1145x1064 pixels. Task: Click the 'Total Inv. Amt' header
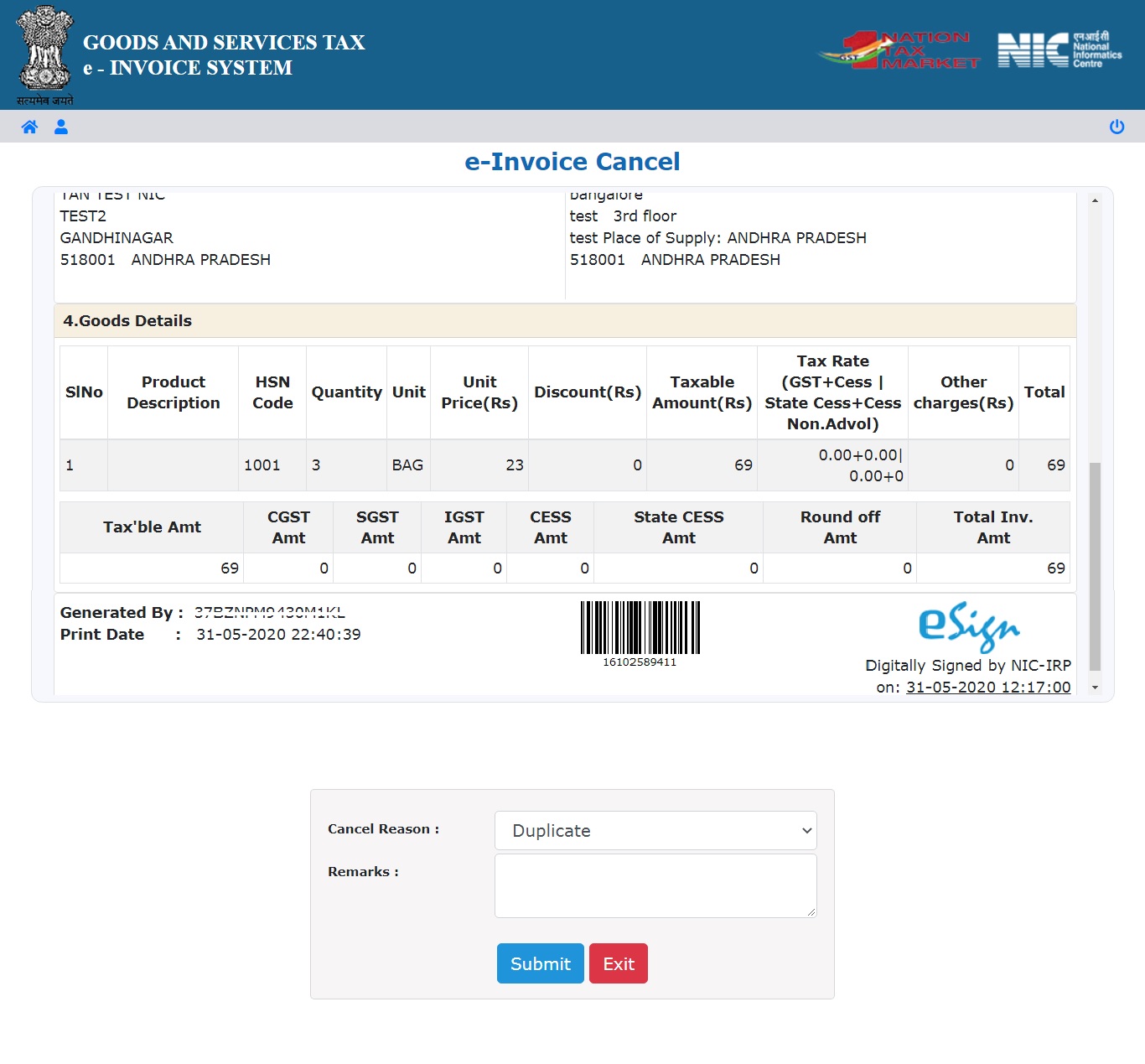click(993, 527)
